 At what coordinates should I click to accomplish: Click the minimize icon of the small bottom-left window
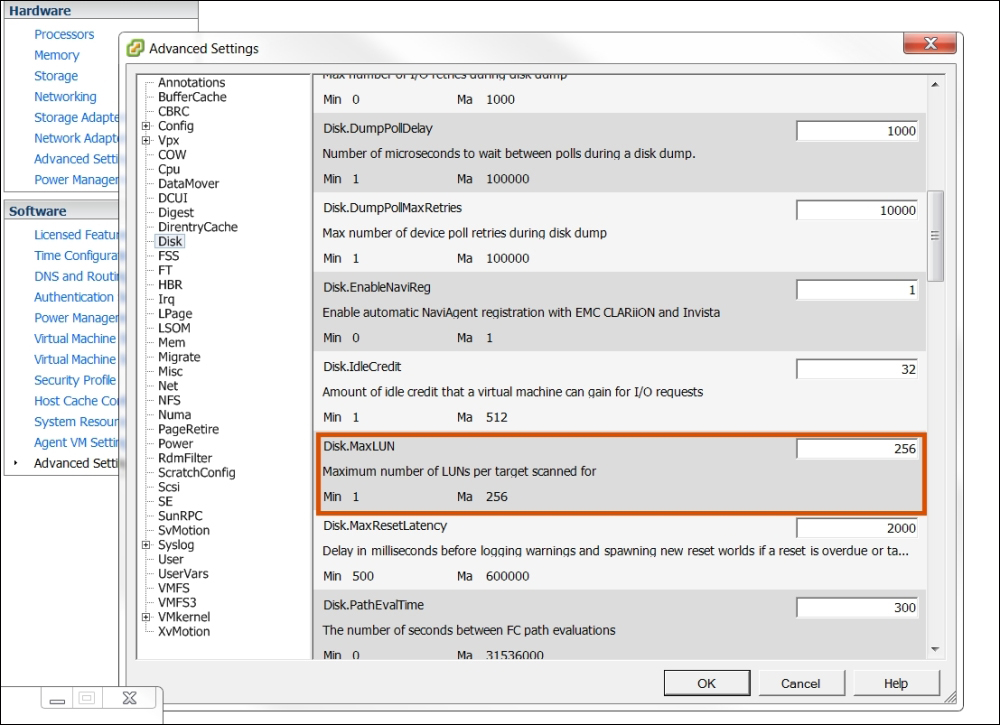click(x=57, y=699)
